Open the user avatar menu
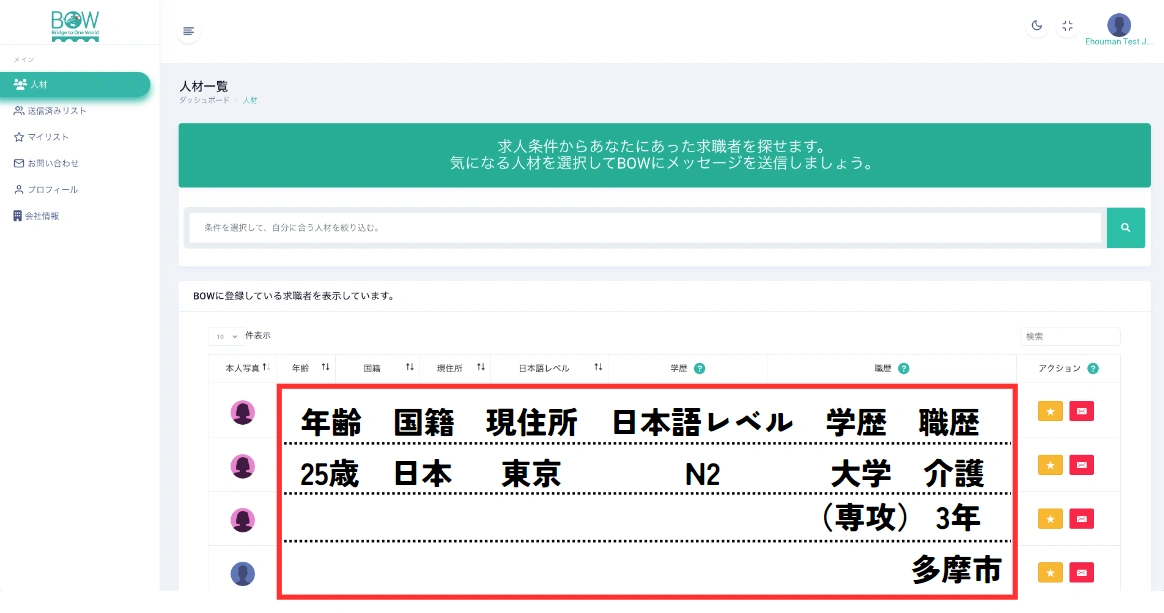 click(1119, 24)
